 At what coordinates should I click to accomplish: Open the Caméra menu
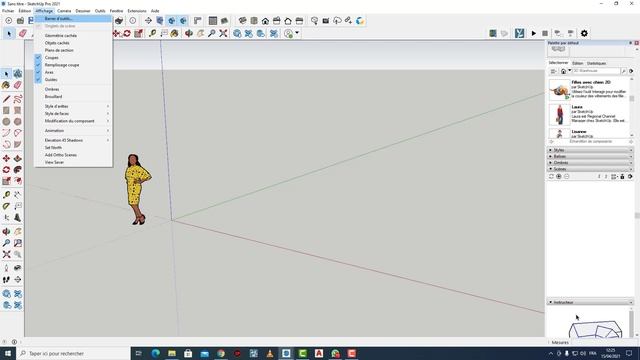pyautogui.click(x=64, y=11)
